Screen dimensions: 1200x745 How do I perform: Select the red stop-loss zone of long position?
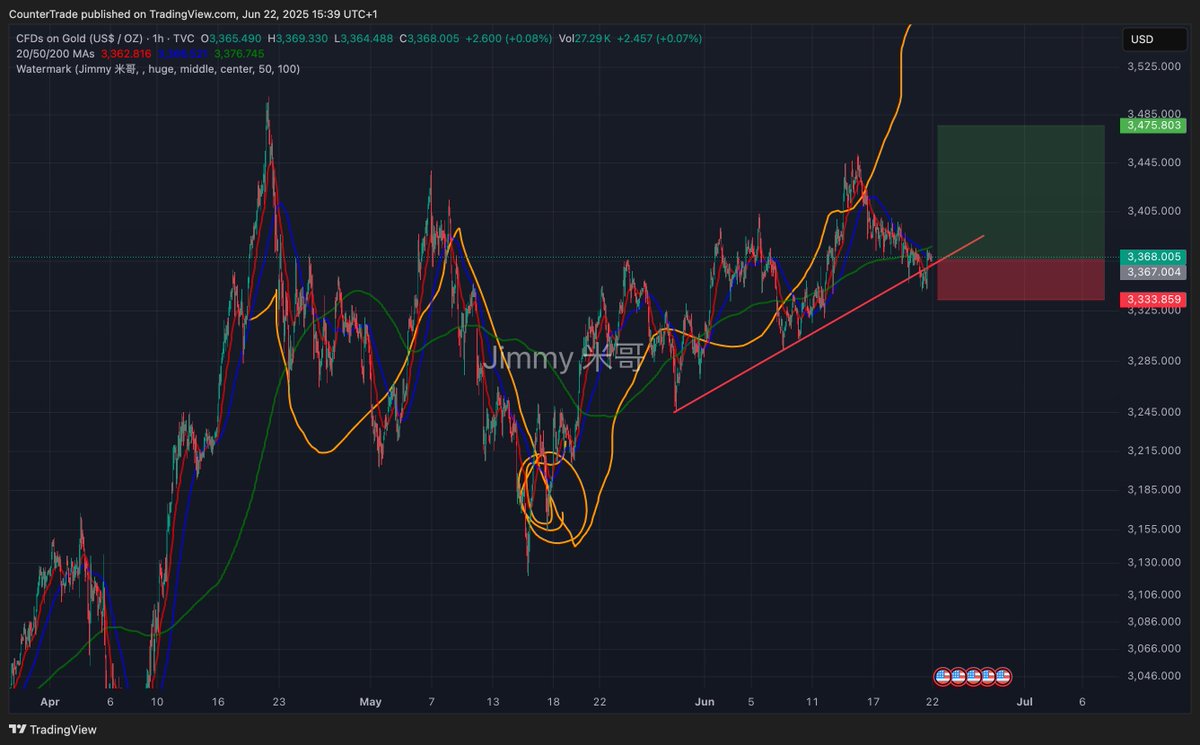pyautogui.click(x=1020, y=279)
